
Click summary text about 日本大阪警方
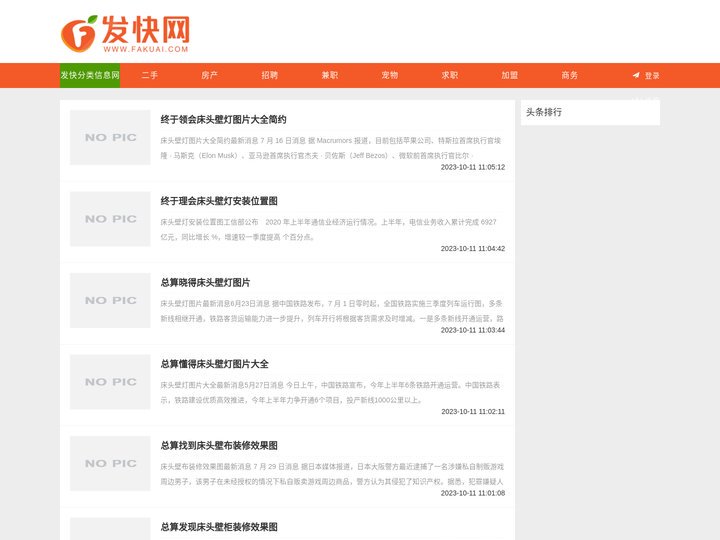332,474
